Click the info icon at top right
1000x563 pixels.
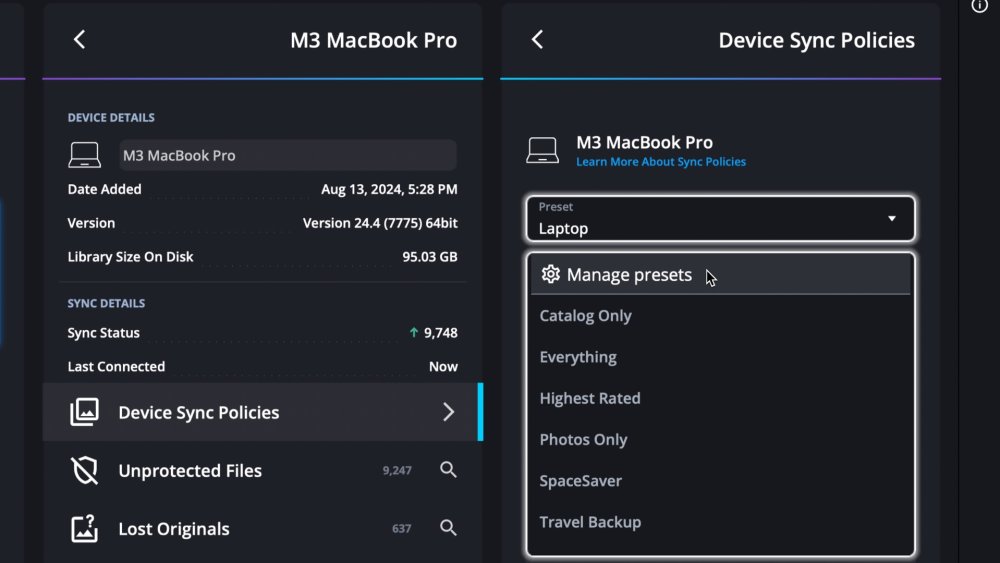click(x=980, y=6)
